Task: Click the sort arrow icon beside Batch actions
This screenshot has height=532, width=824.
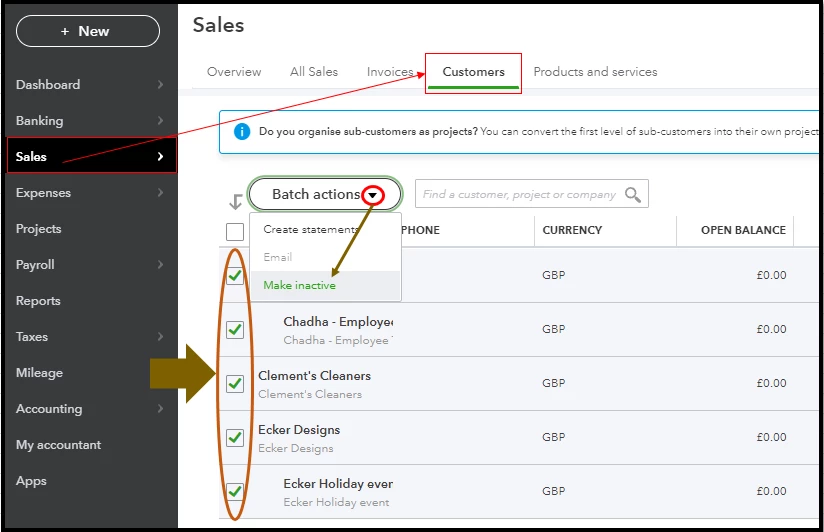Action: click(236, 201)
